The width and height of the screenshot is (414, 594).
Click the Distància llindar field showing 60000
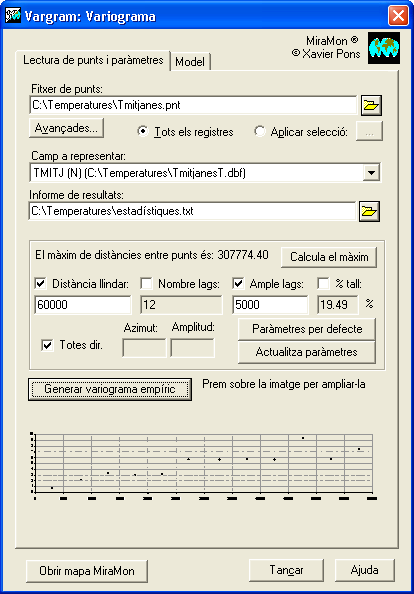coord(83,305)
